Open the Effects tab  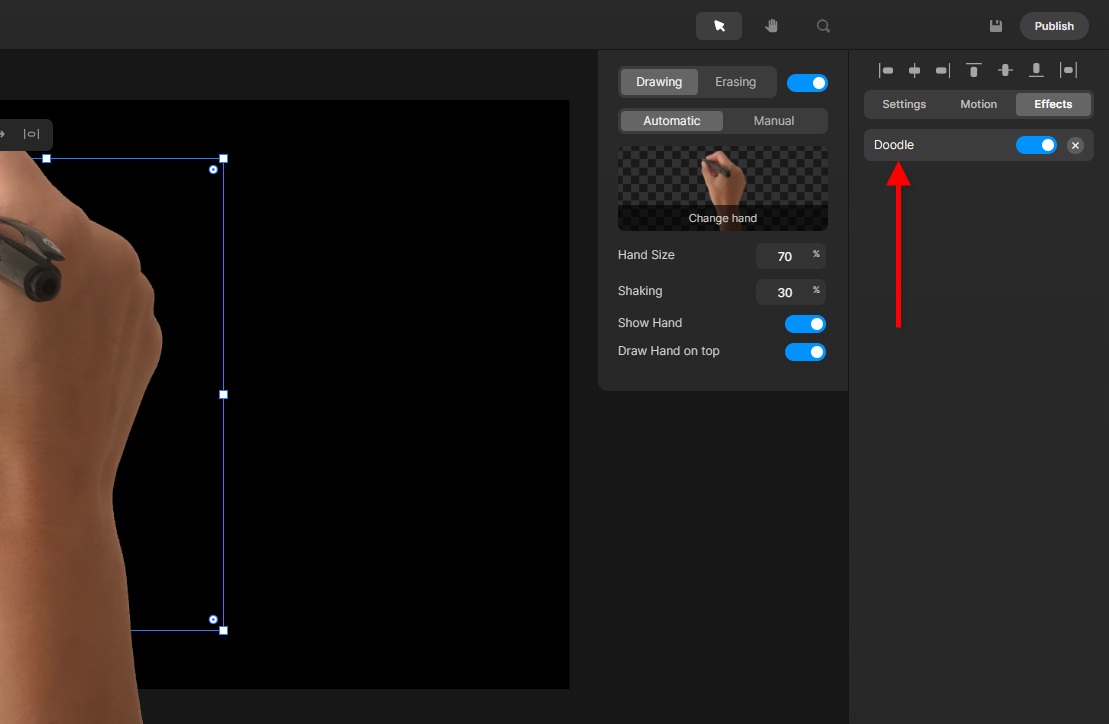tap(1053, 104)
